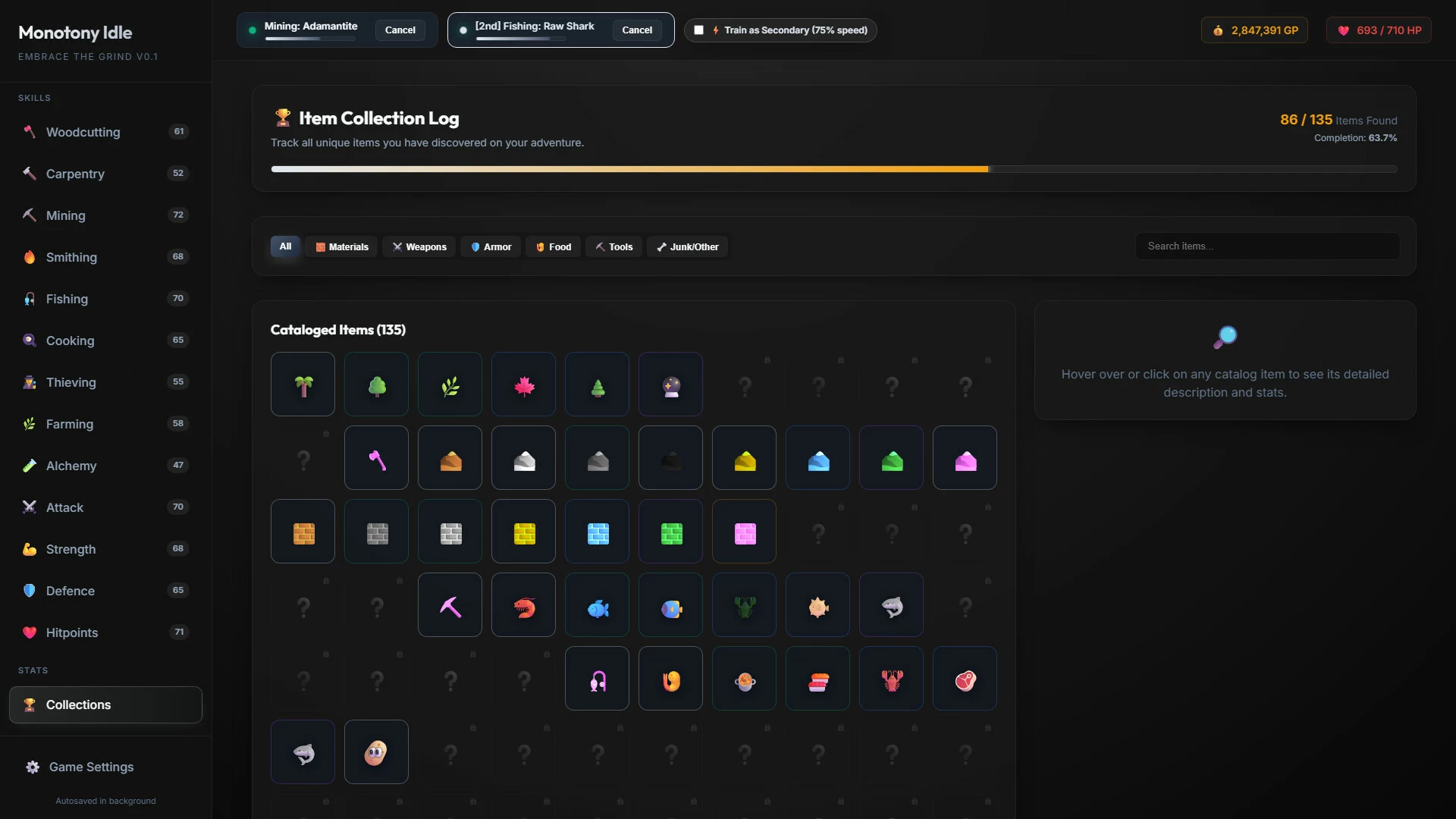Cancel the Fishing: Raw Shark task
1456x819 pixels.
pos(637,30)
